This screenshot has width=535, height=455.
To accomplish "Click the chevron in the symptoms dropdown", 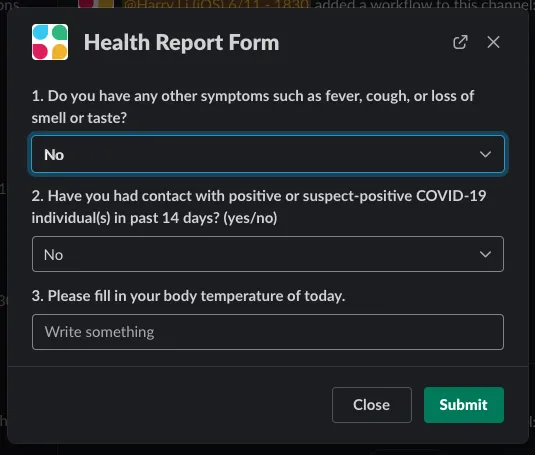I will click(485, 155).
